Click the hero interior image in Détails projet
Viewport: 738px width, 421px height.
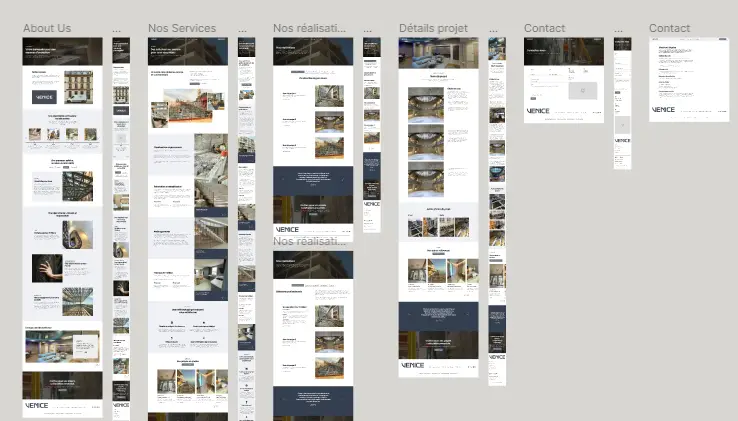coord(439,53)
